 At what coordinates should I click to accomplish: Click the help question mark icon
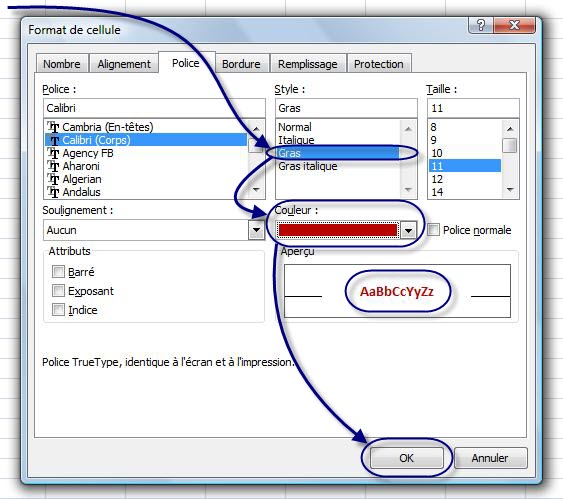point(480,25)
